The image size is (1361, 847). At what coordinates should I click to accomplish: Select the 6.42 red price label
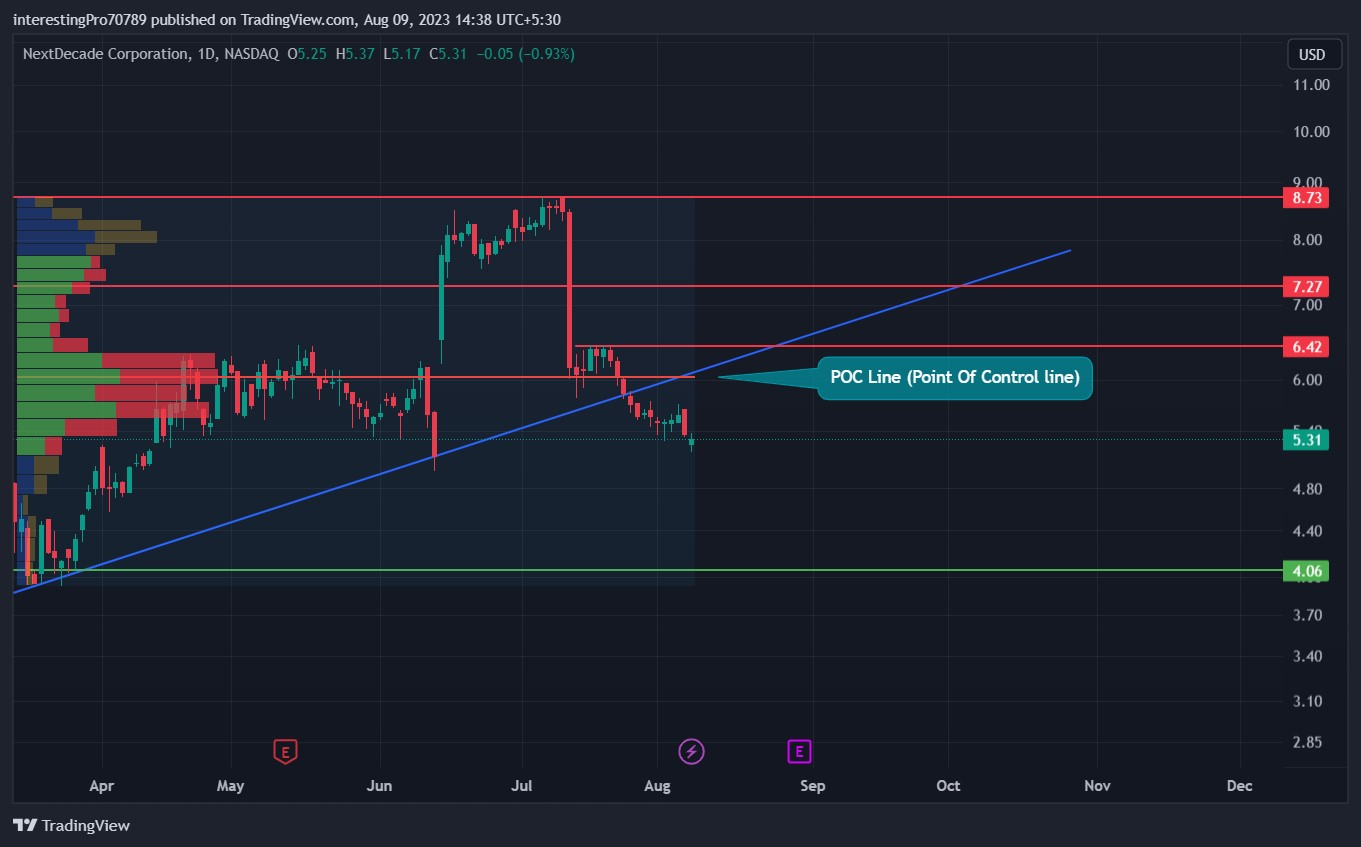(x=1308, y=347)
